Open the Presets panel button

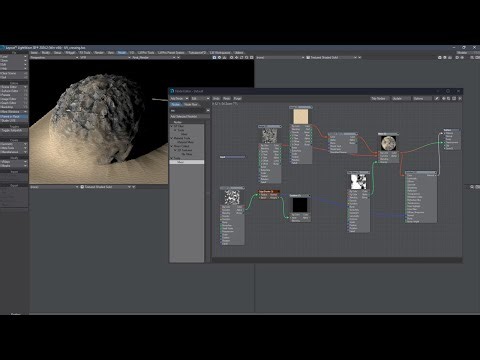(x=14, y=95)
